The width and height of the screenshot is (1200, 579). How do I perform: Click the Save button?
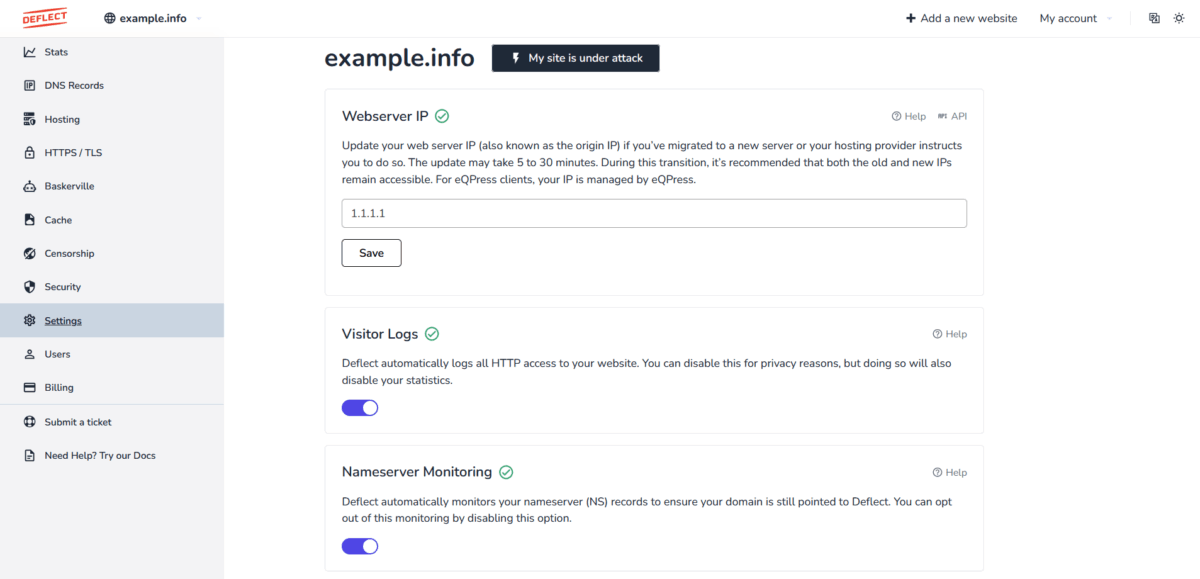click(x=371, y=253)
